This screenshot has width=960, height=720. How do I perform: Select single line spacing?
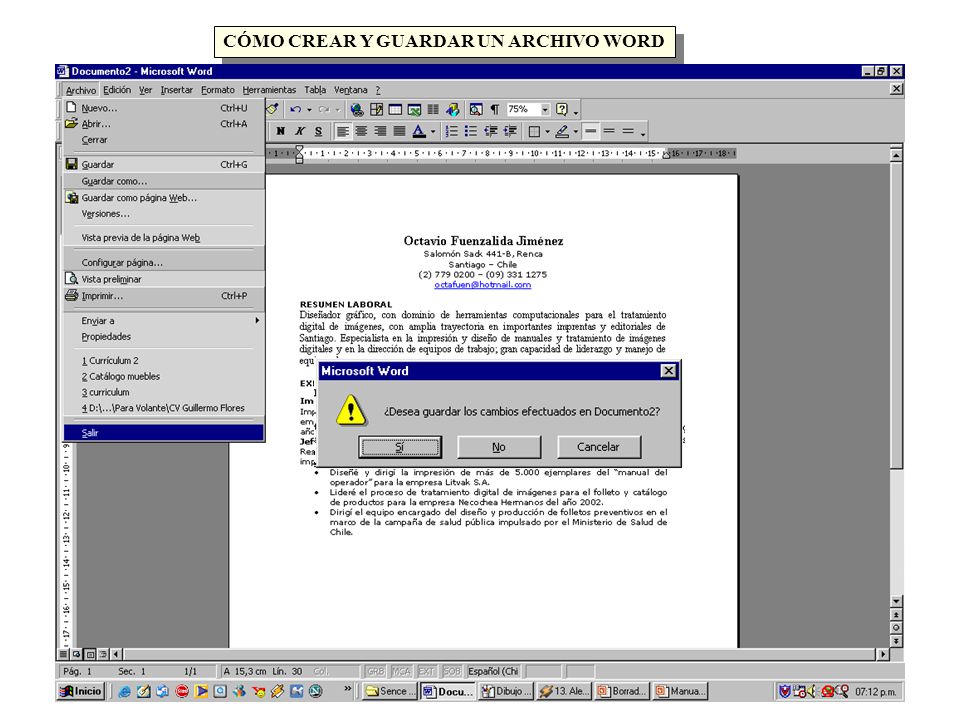pyautogui.click(x=590, y=131)
